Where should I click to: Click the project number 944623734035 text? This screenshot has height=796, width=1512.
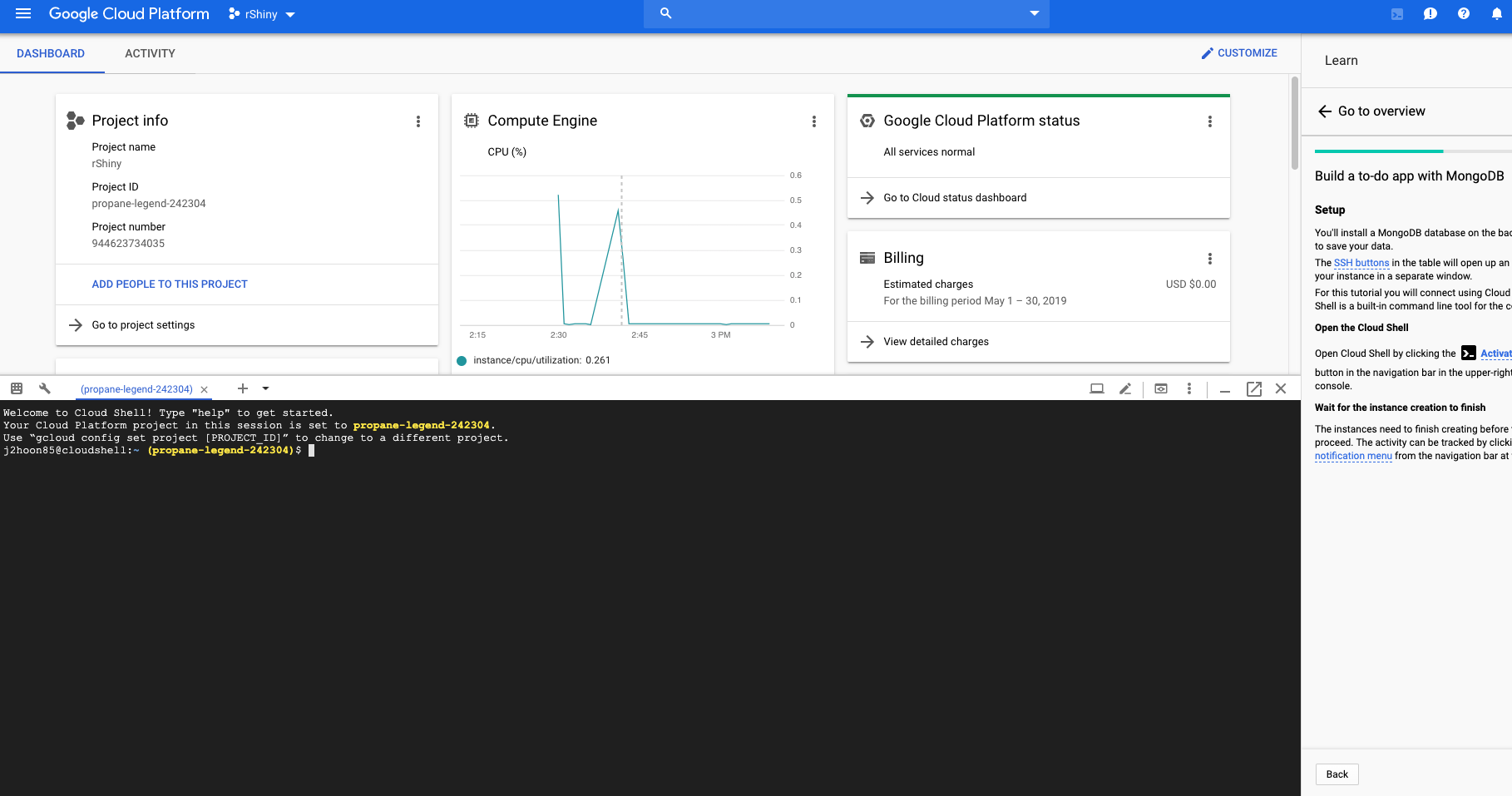tap(128, 244)
